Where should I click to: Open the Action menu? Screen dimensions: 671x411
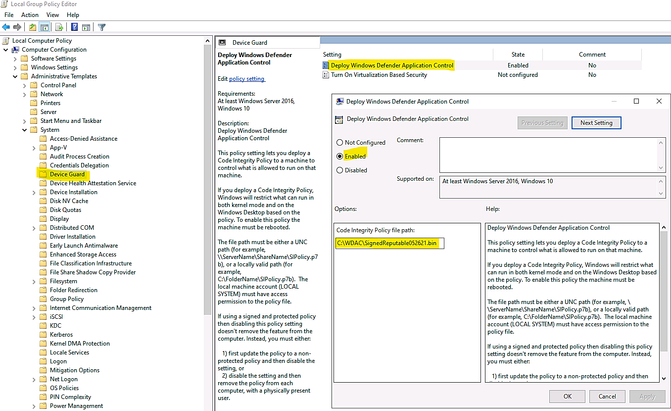(x=30, y=15)
